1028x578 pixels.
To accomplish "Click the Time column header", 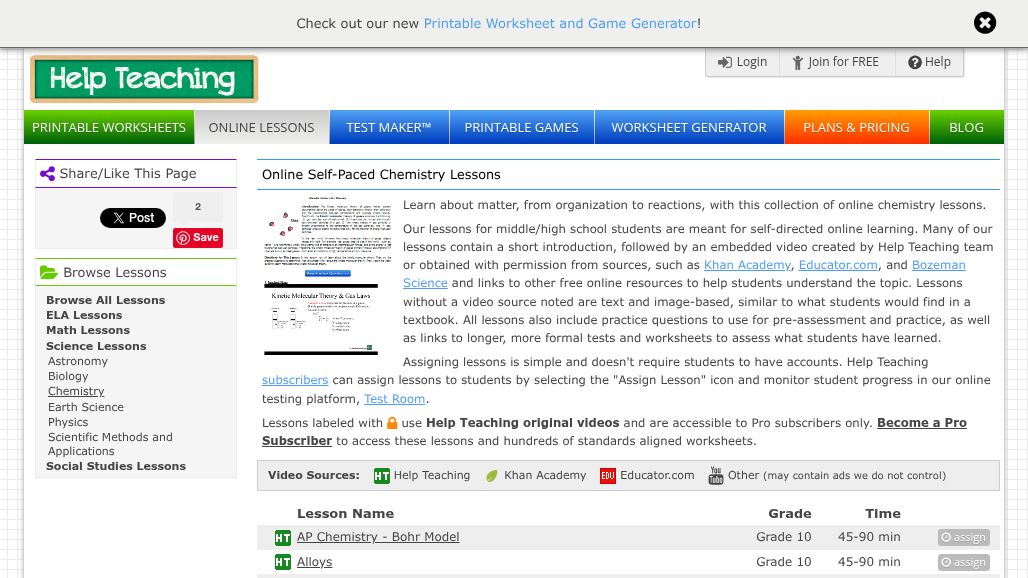I will [x=882, y=514].
